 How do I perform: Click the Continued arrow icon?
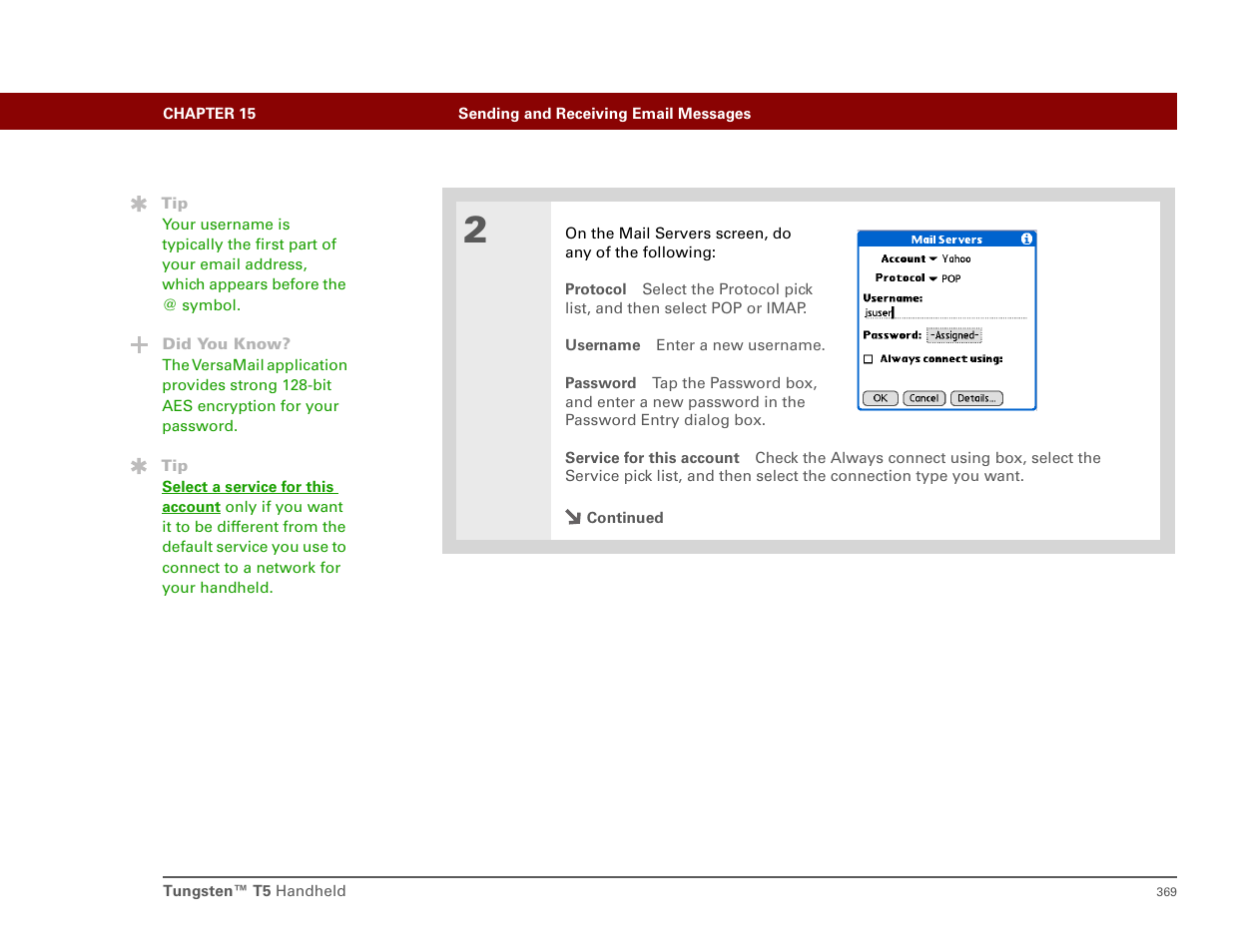click(573, 517)
